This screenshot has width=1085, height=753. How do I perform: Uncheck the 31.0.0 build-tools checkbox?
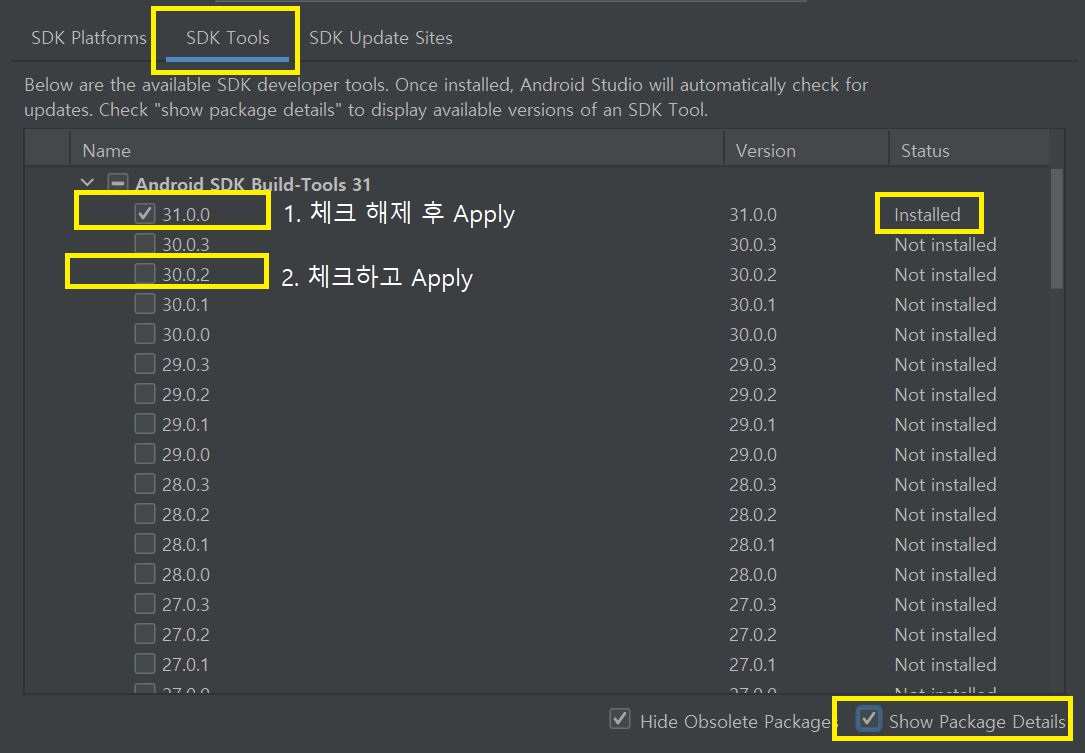145,213
